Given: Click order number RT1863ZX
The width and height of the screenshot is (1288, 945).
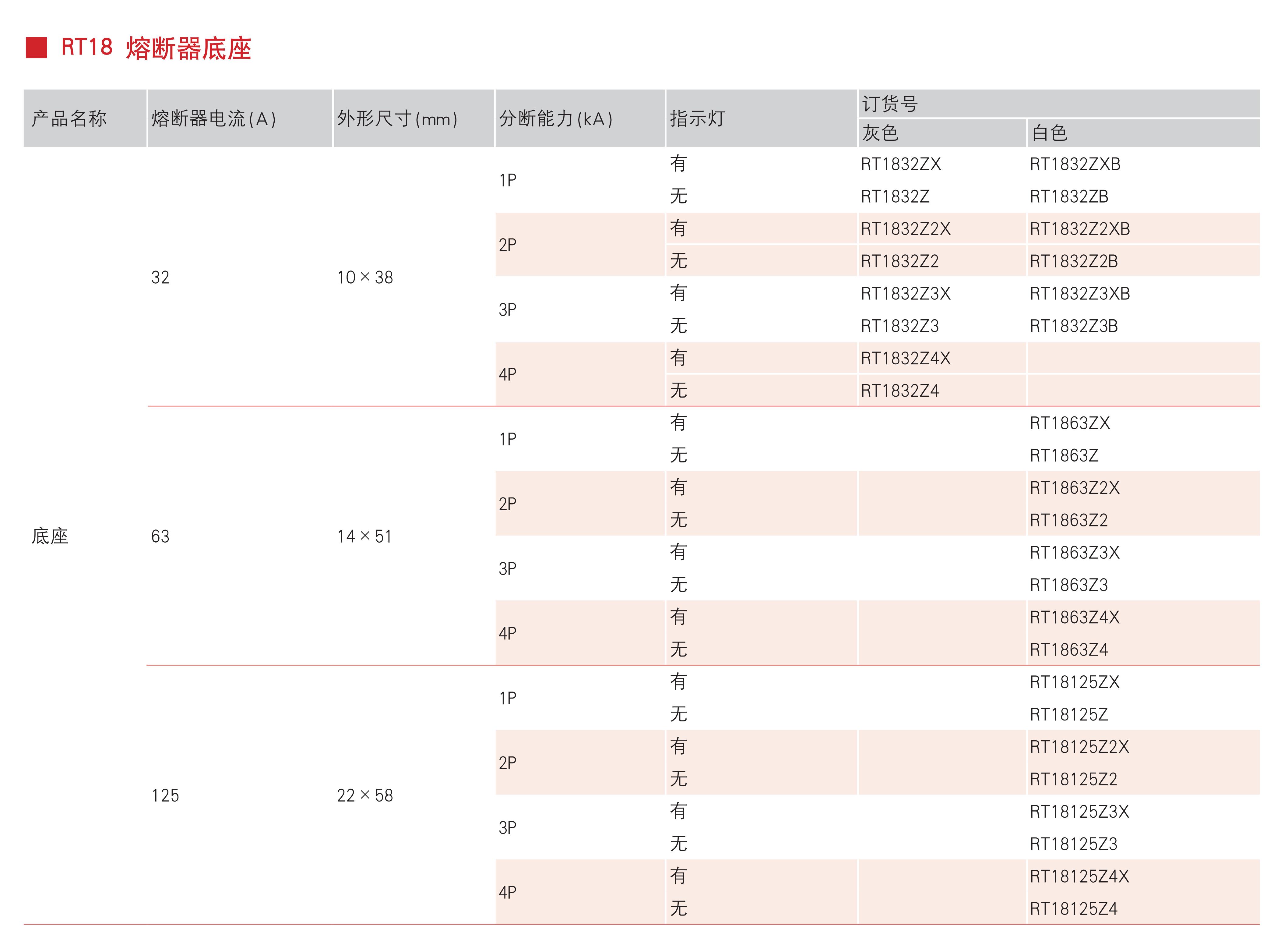Looking at the screenshot, I should point(1069,423).
